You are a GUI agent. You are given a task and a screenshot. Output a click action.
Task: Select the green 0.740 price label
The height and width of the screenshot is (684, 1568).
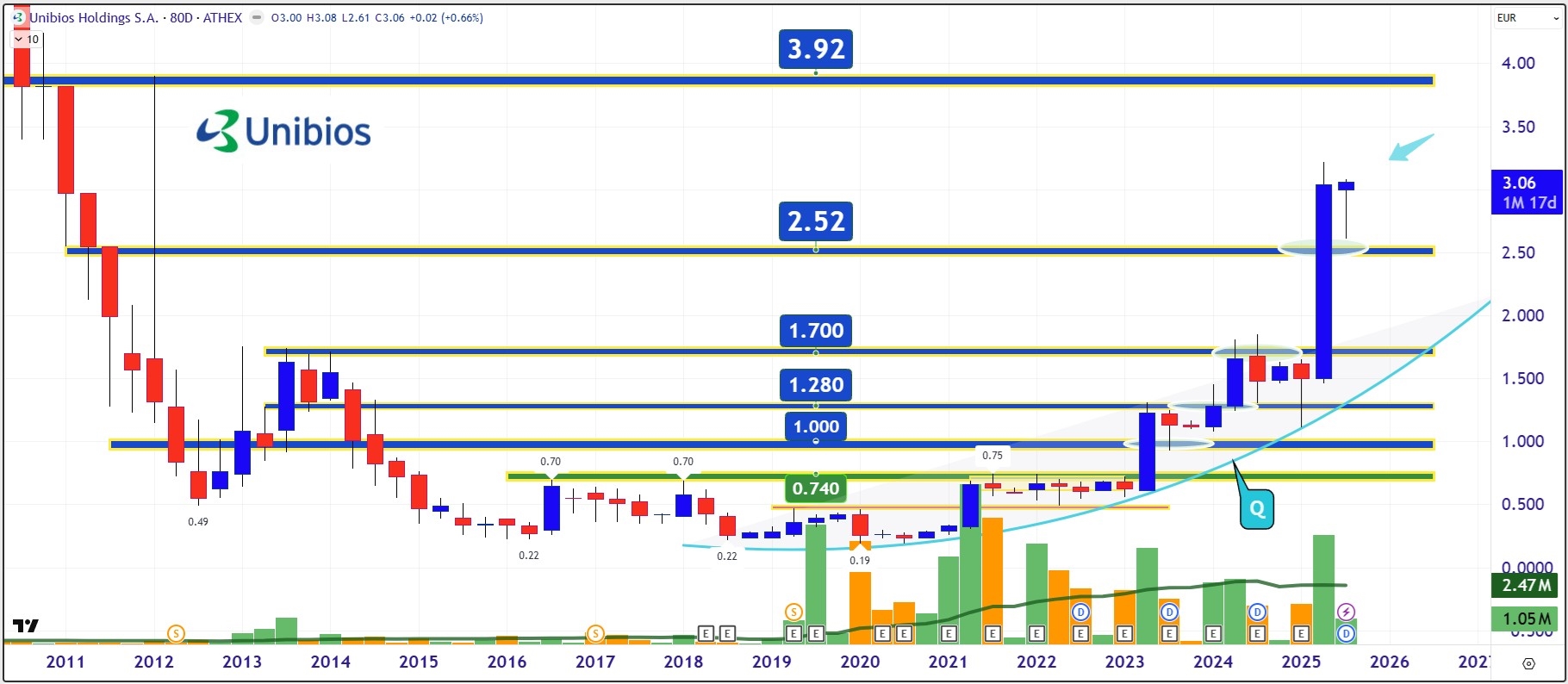(x=815, y=489)
